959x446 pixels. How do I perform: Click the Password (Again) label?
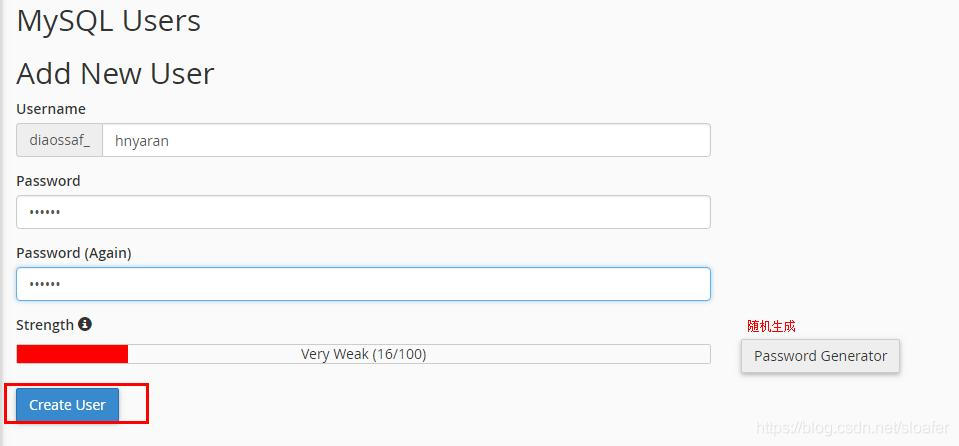click(74, 253)
